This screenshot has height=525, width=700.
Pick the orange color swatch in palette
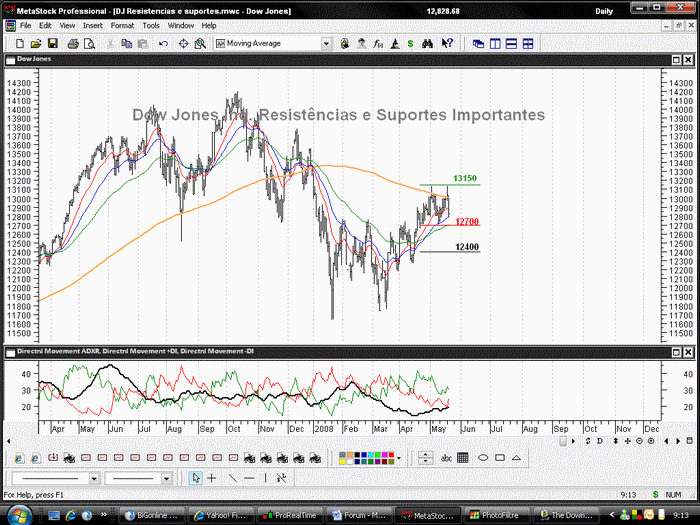[x=350, y=455]
